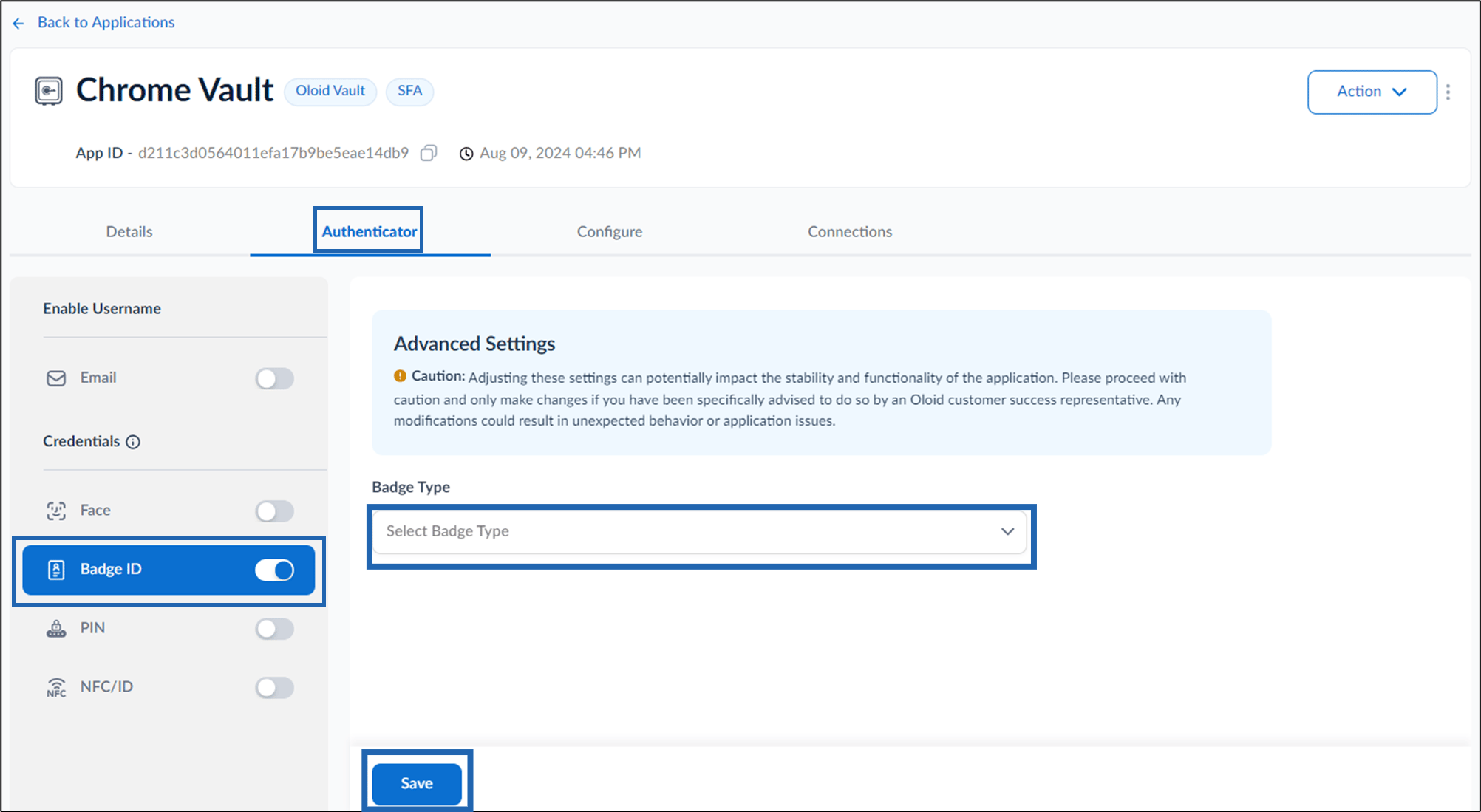Click the NFC/ID label
Screen dimensions: 1481x812
click(106, 686)
